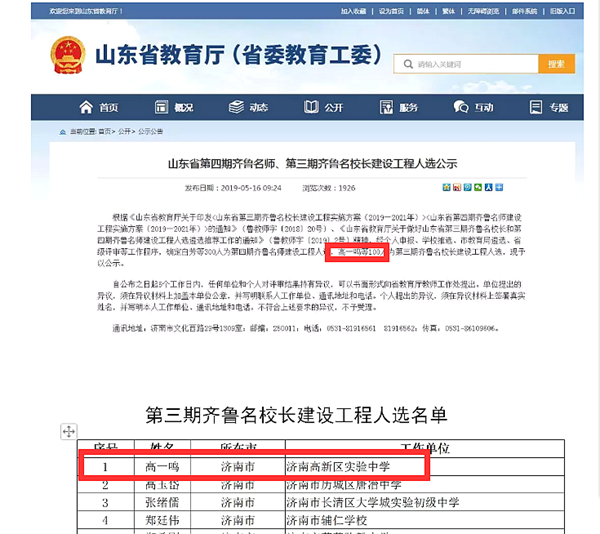Image resolution: width=600 pixels, height=534 pixels.
Task: Click the article headline 山东省第四期齐鲁名师
Action: pyautogui.click(x=312, y=164)
